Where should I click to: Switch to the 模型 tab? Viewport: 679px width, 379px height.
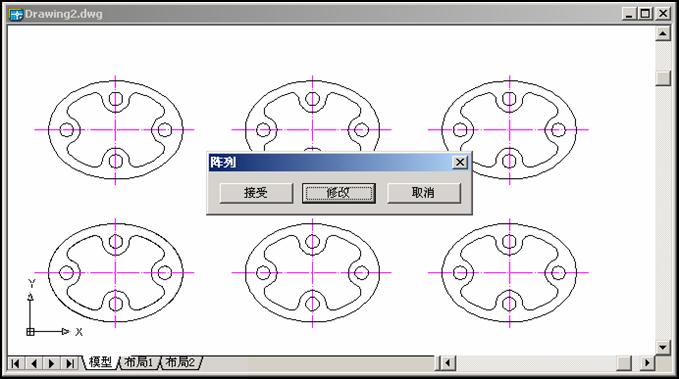tap(100, 362)
